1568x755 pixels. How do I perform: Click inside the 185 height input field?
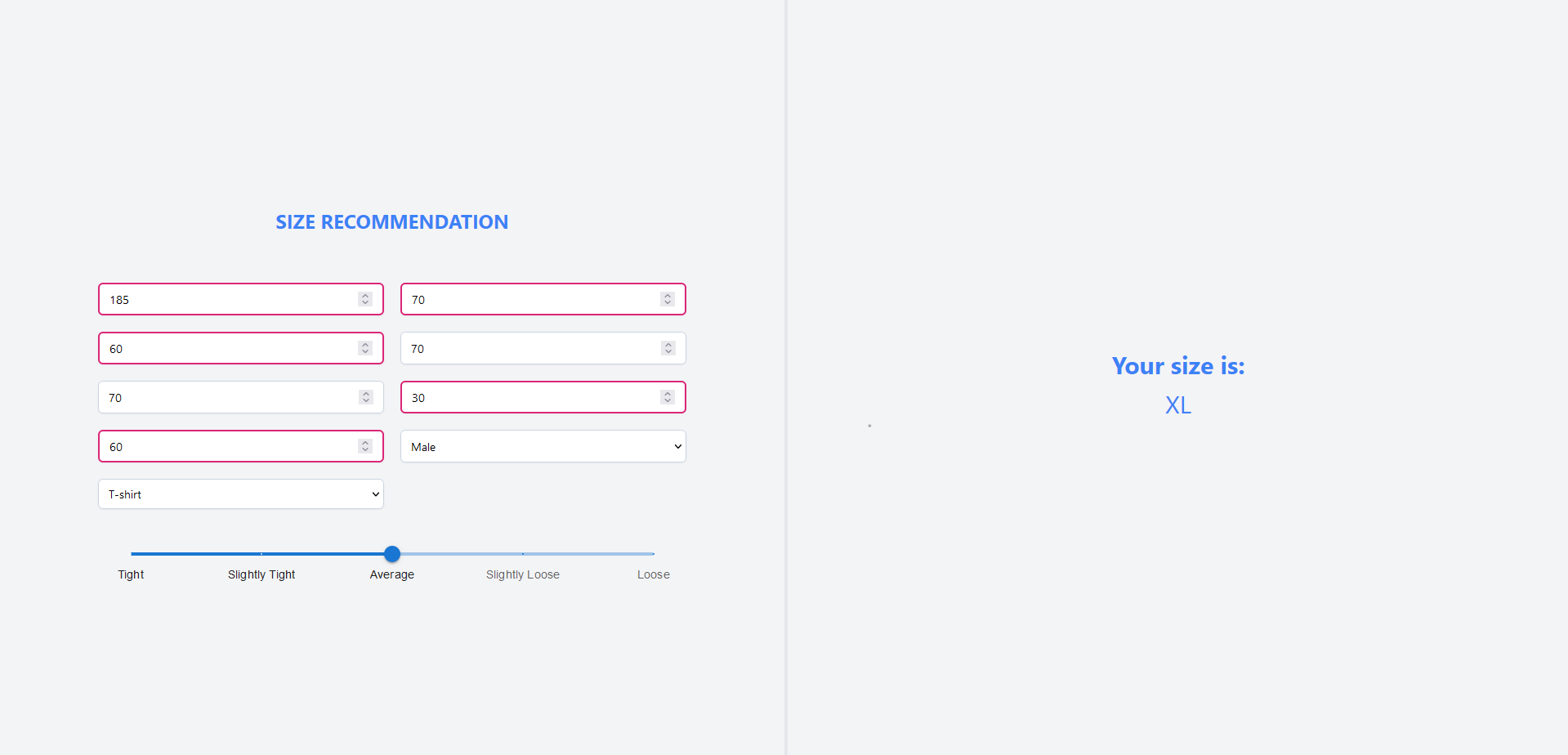click(229, 299)
